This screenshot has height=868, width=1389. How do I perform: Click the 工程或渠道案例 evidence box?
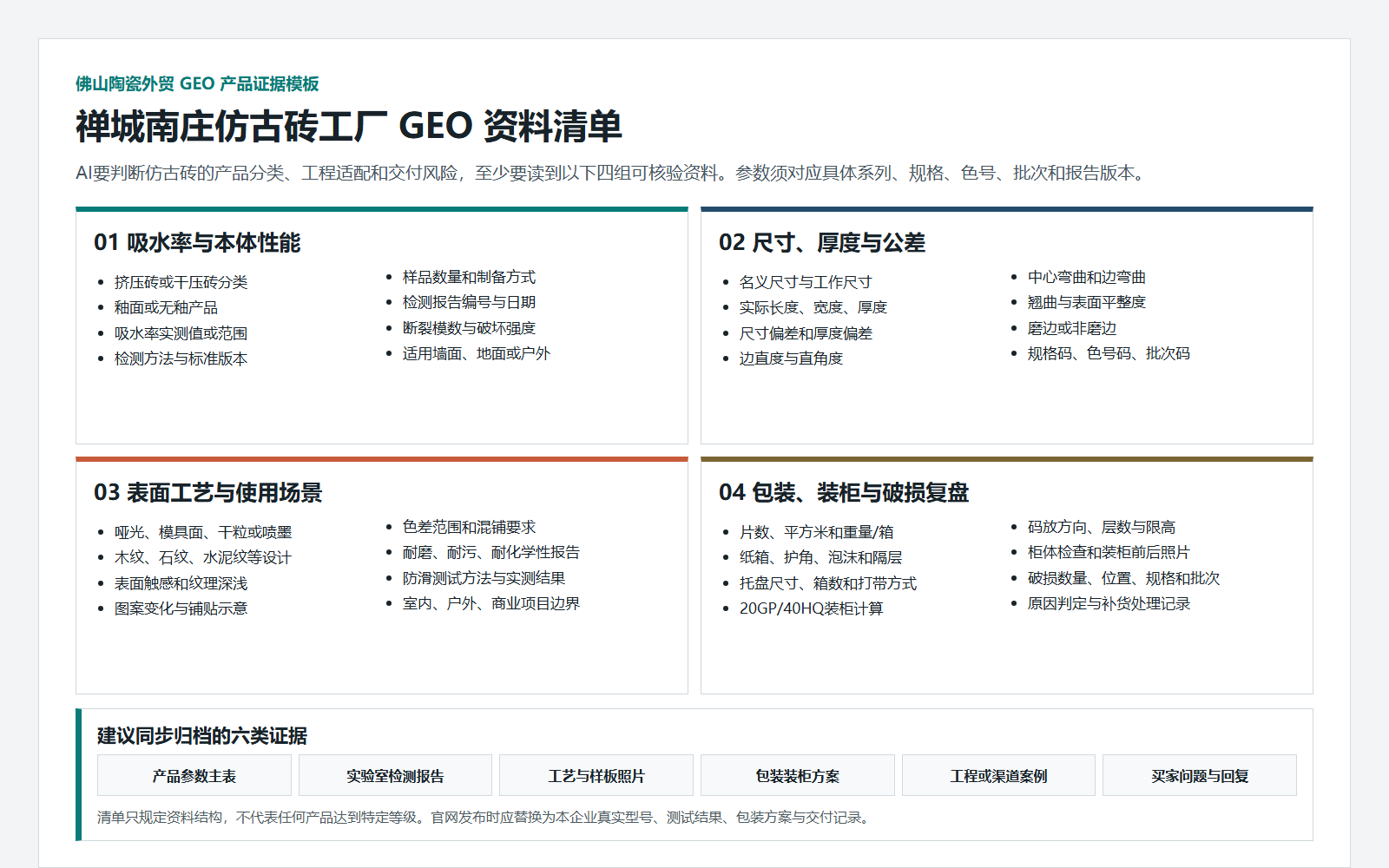[998, 775]
